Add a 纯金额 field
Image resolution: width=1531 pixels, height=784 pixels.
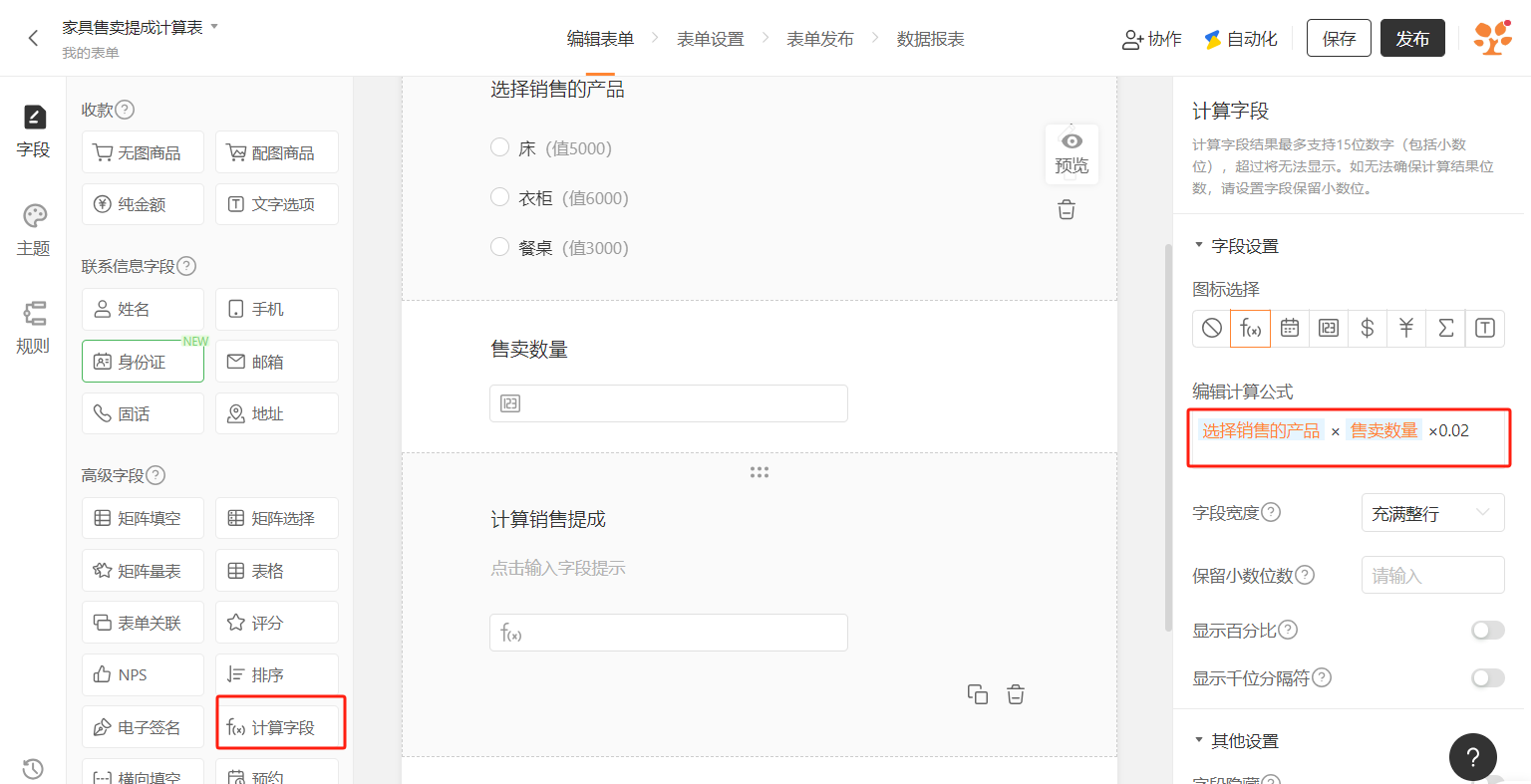tap(143, 204)
